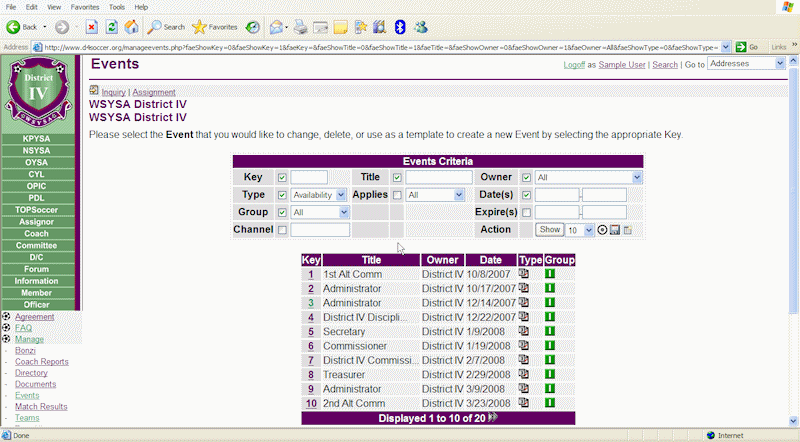This screenshot has height=442, width=800.
Task: Click the Logoff link
Action: click(x=574, y=64)
